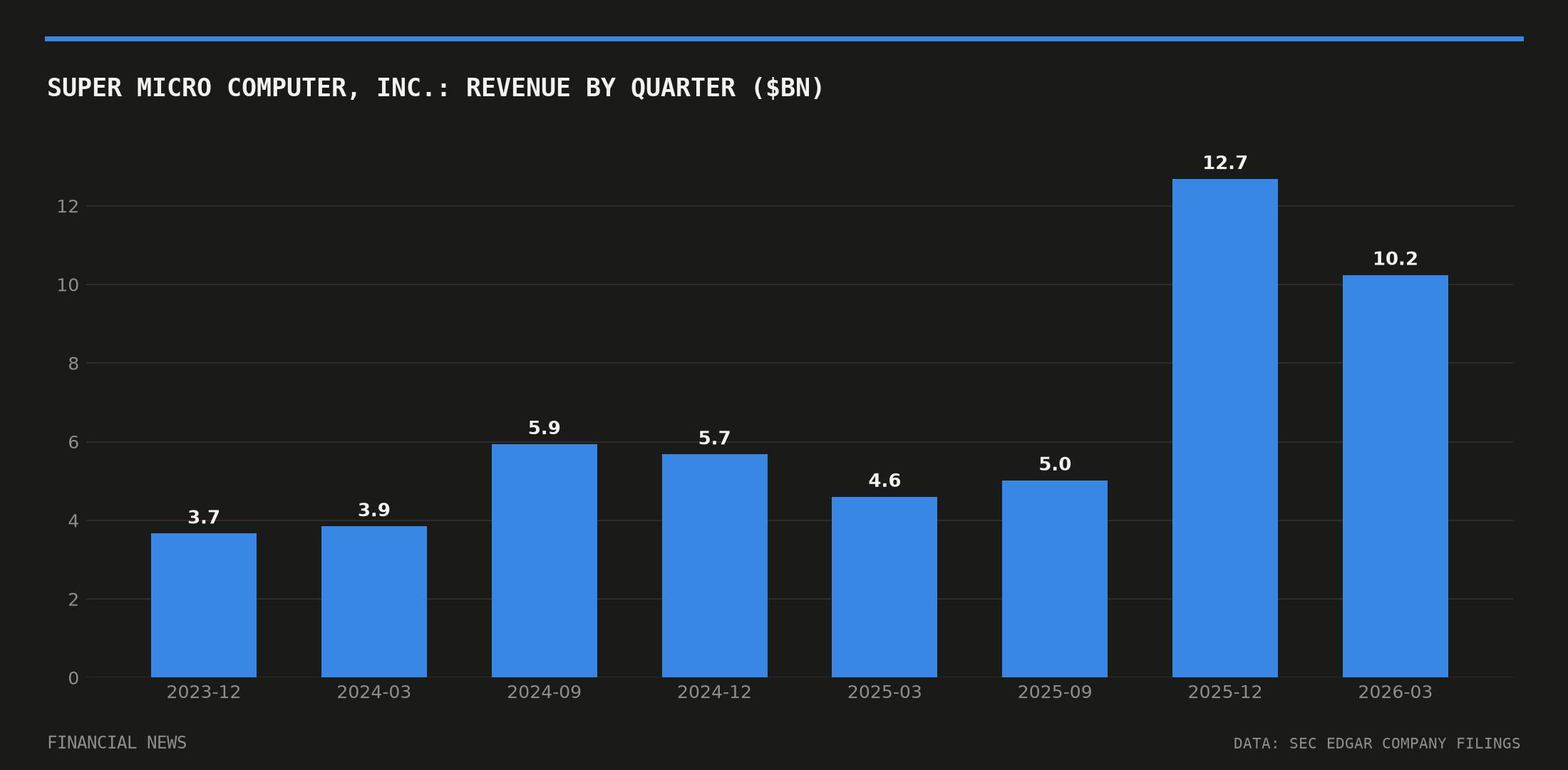Click the 2025-09 x-axis label

click(1055, 692)
